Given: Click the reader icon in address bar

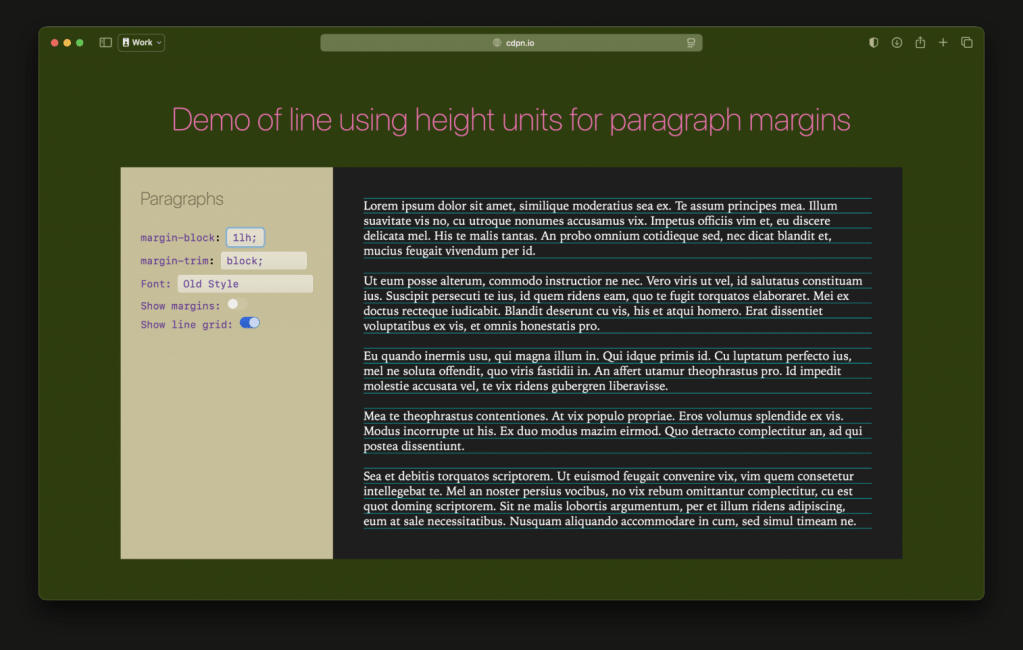Looking at the screenshot, I should pyautogui.click(x=691, y=43).
